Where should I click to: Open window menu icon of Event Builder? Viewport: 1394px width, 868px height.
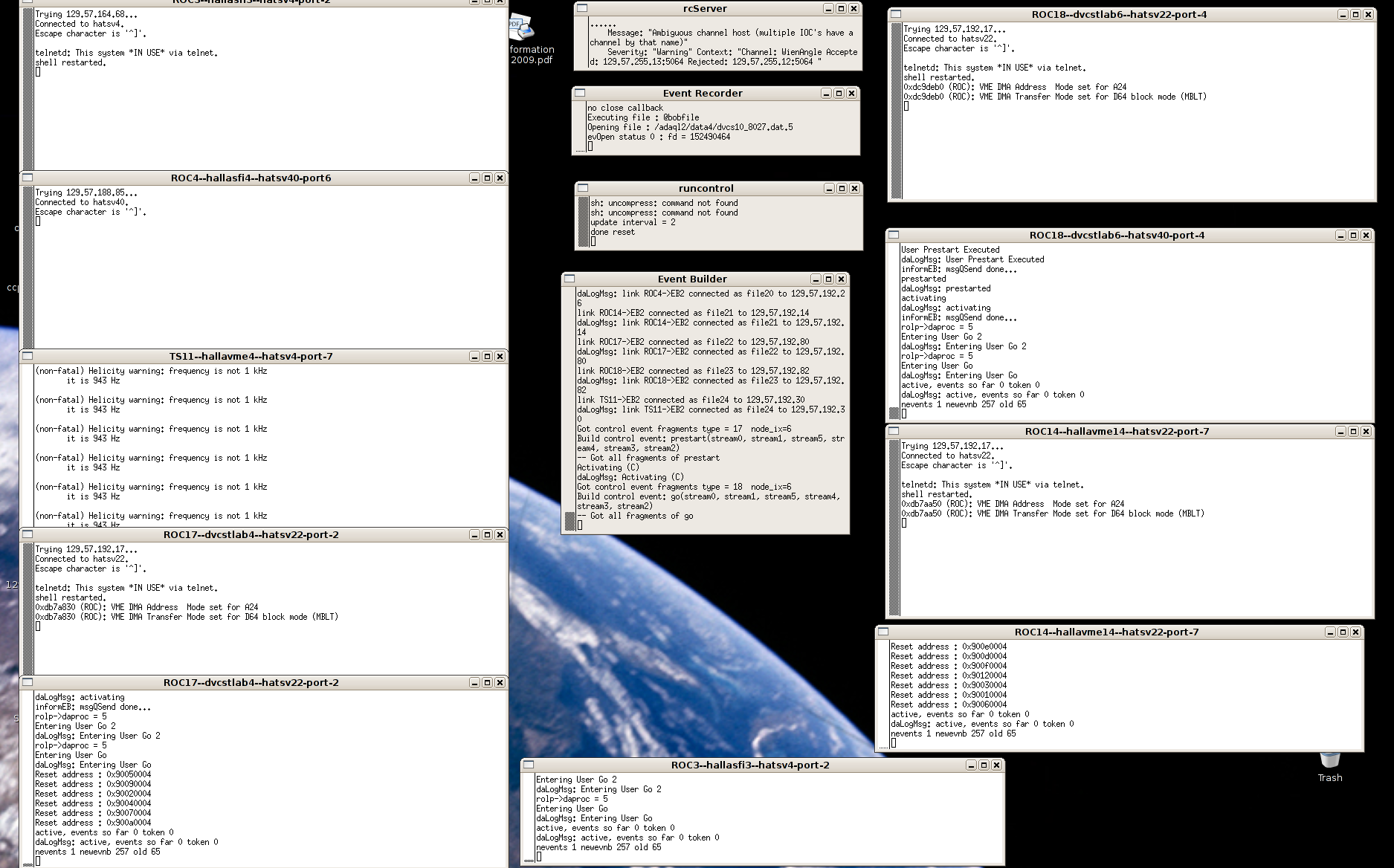[569, 279]
